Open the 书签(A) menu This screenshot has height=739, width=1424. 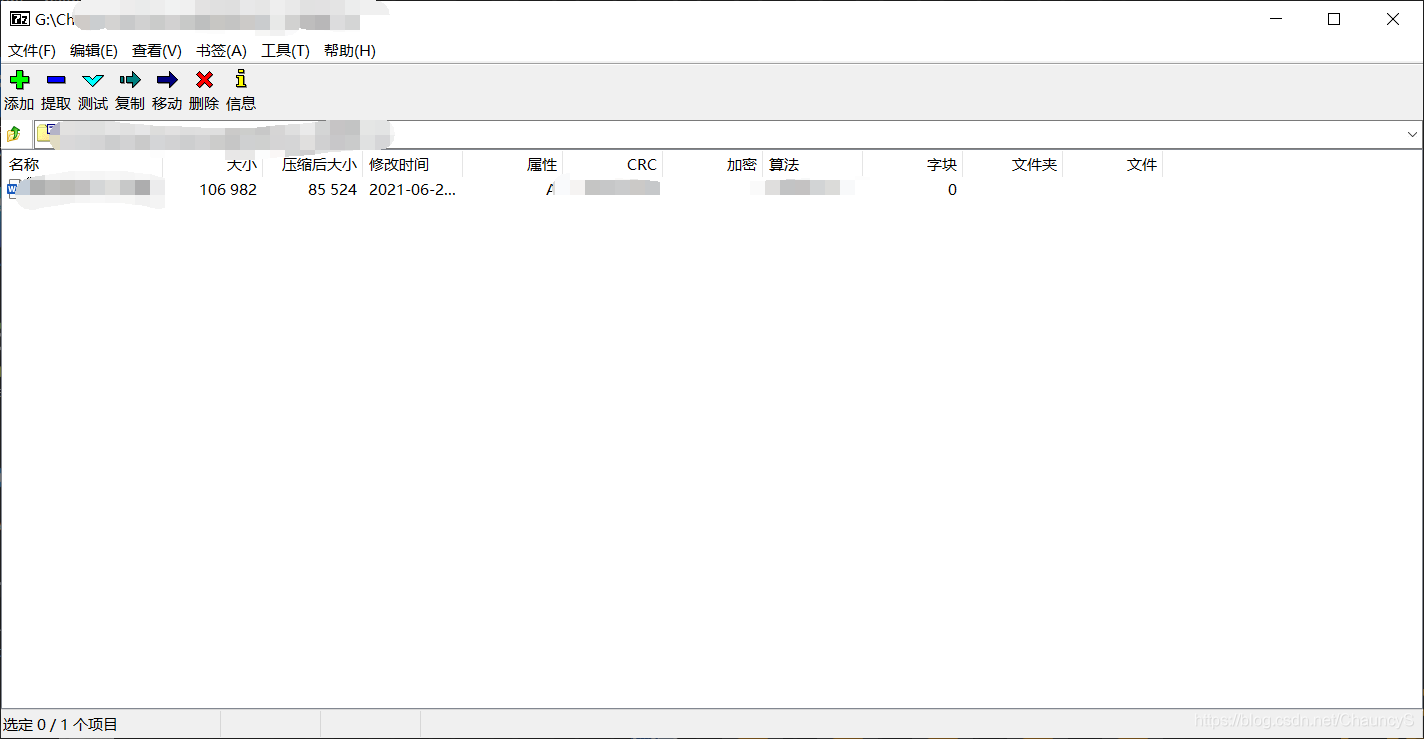[221, 51]
